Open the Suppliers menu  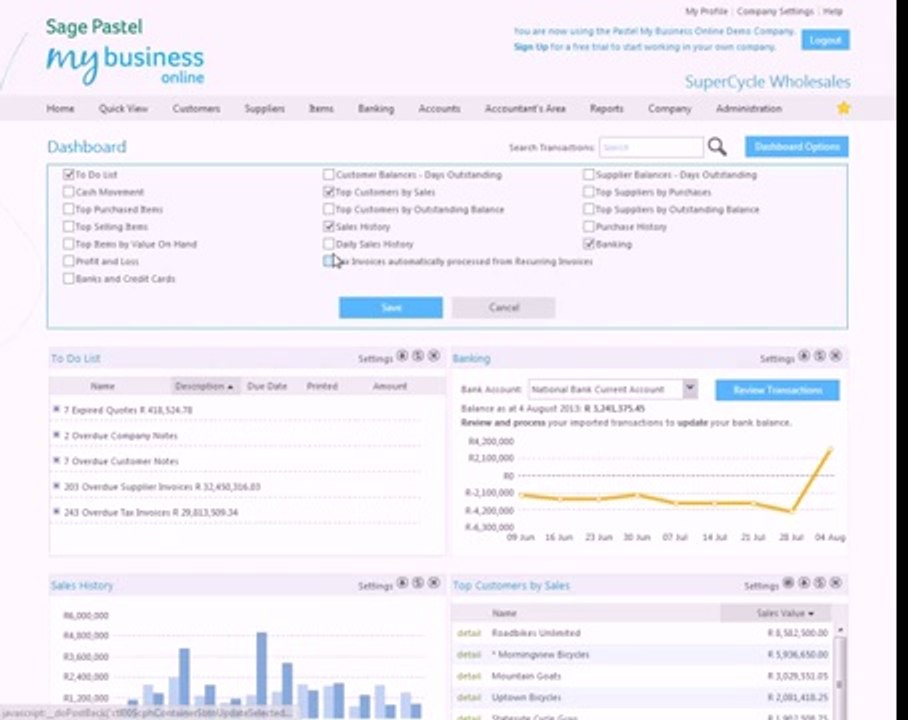point(265,108)
